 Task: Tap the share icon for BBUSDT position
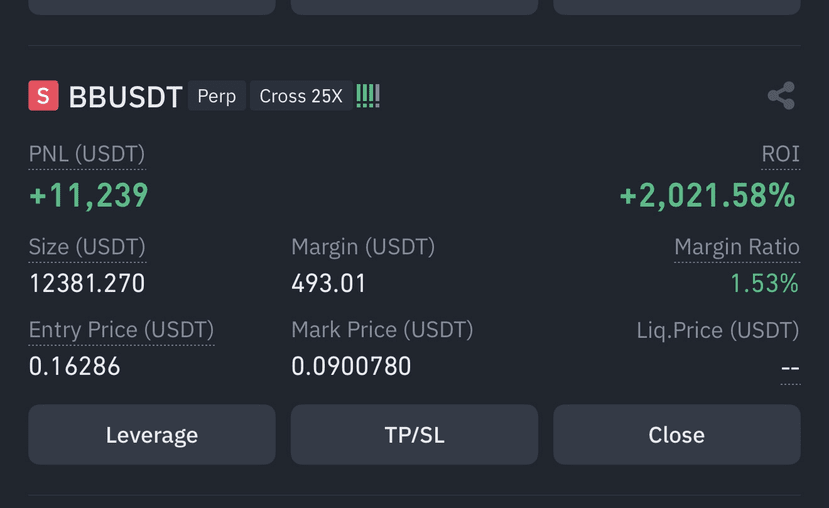coord(781,96)
